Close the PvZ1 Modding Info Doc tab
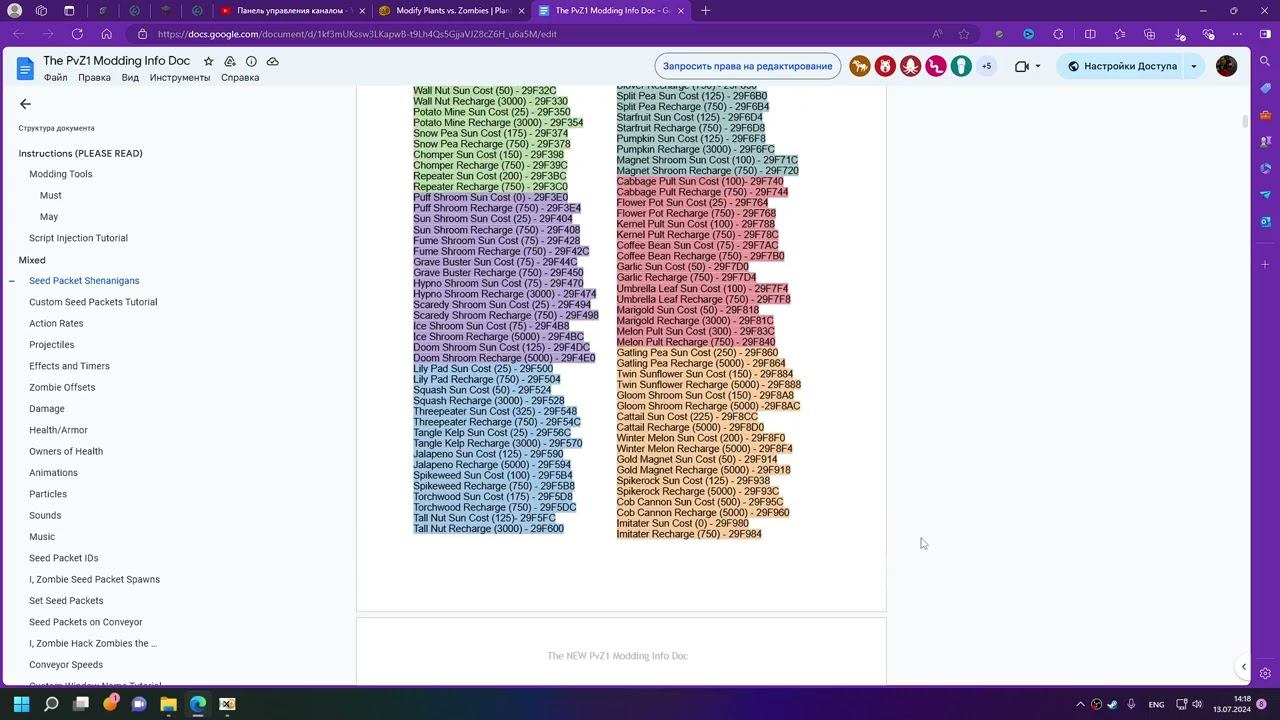The height and width of the screenshot is (720, 1280). click(681, 11)
